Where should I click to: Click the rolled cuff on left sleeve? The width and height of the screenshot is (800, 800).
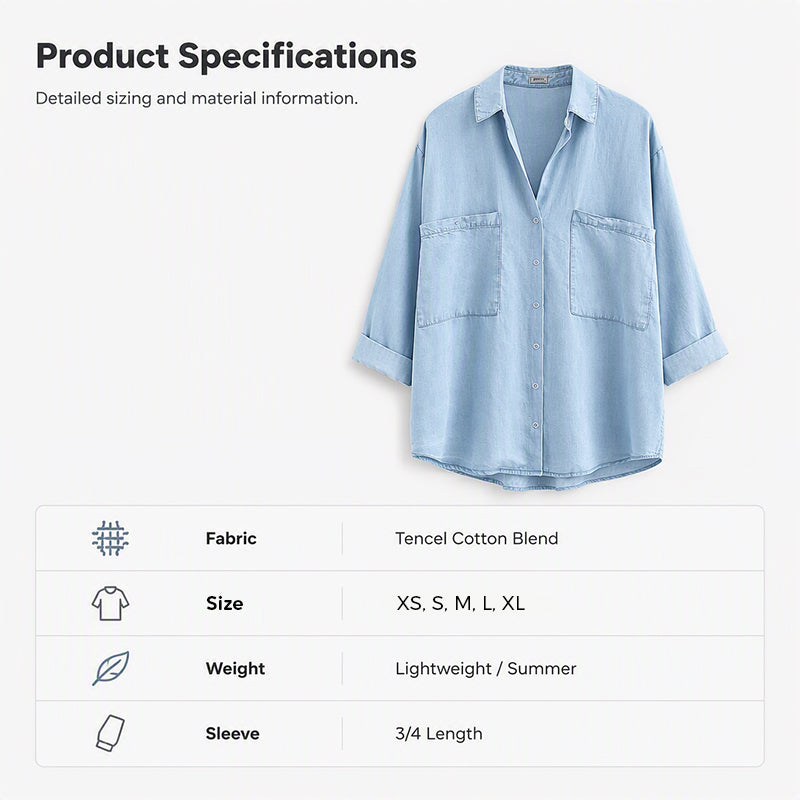(x=382, y=359)
